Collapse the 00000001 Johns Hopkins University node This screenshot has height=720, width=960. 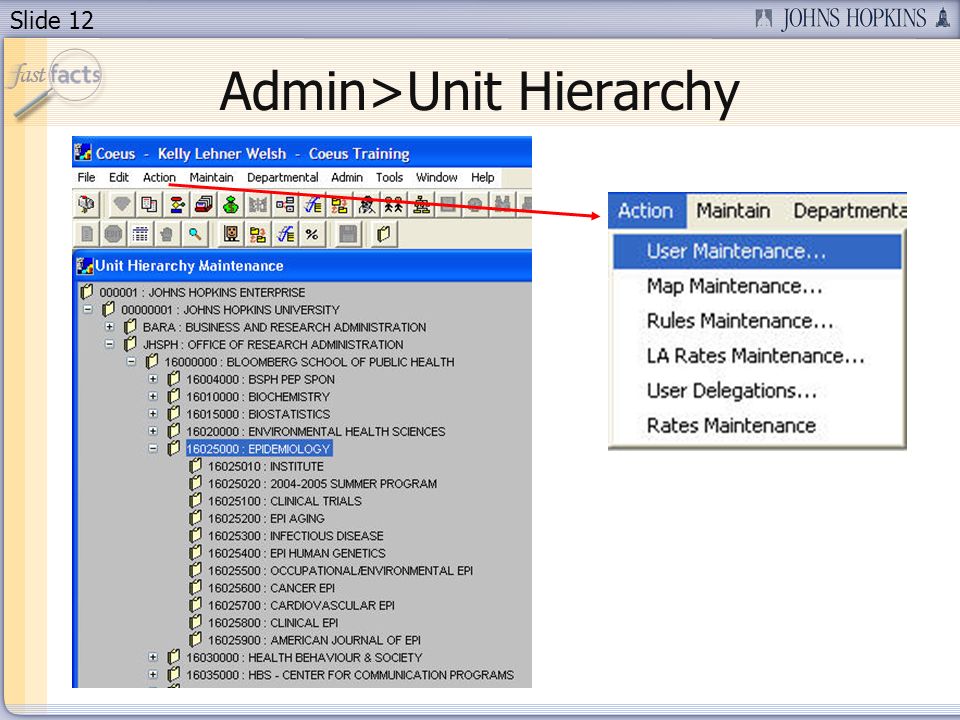88,310
